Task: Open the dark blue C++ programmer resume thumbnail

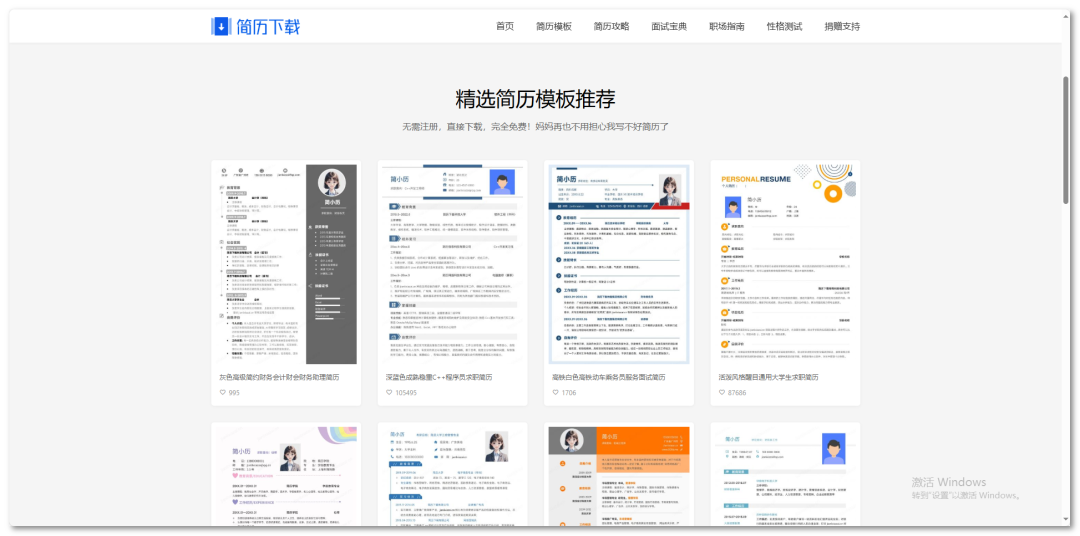Action: click(453, 263)
